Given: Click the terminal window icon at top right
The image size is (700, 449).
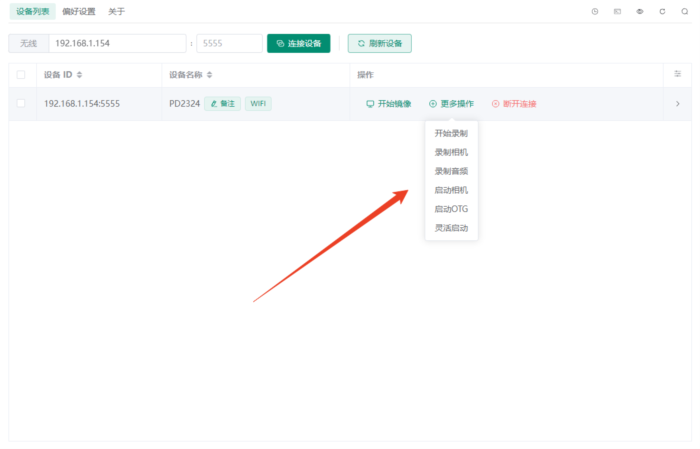Looking at the screenshot, I should pyautogui.click(x=617, y=11).
